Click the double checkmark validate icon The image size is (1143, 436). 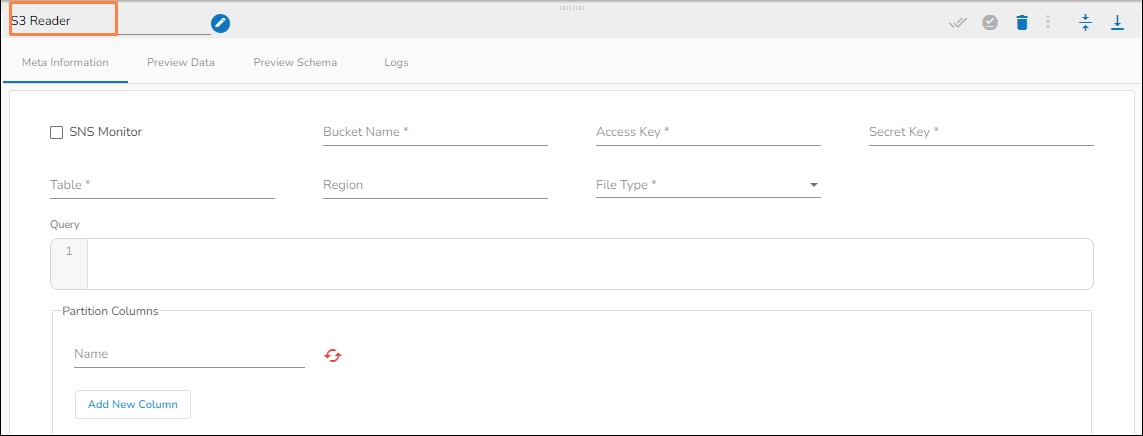point(958,23)
